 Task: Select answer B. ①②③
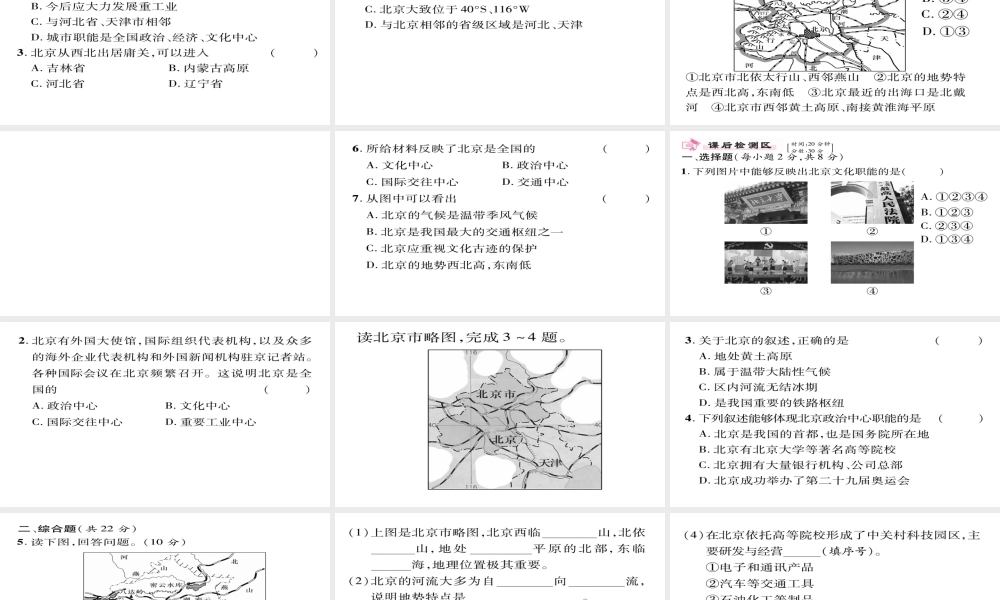(x=947, y=212)
